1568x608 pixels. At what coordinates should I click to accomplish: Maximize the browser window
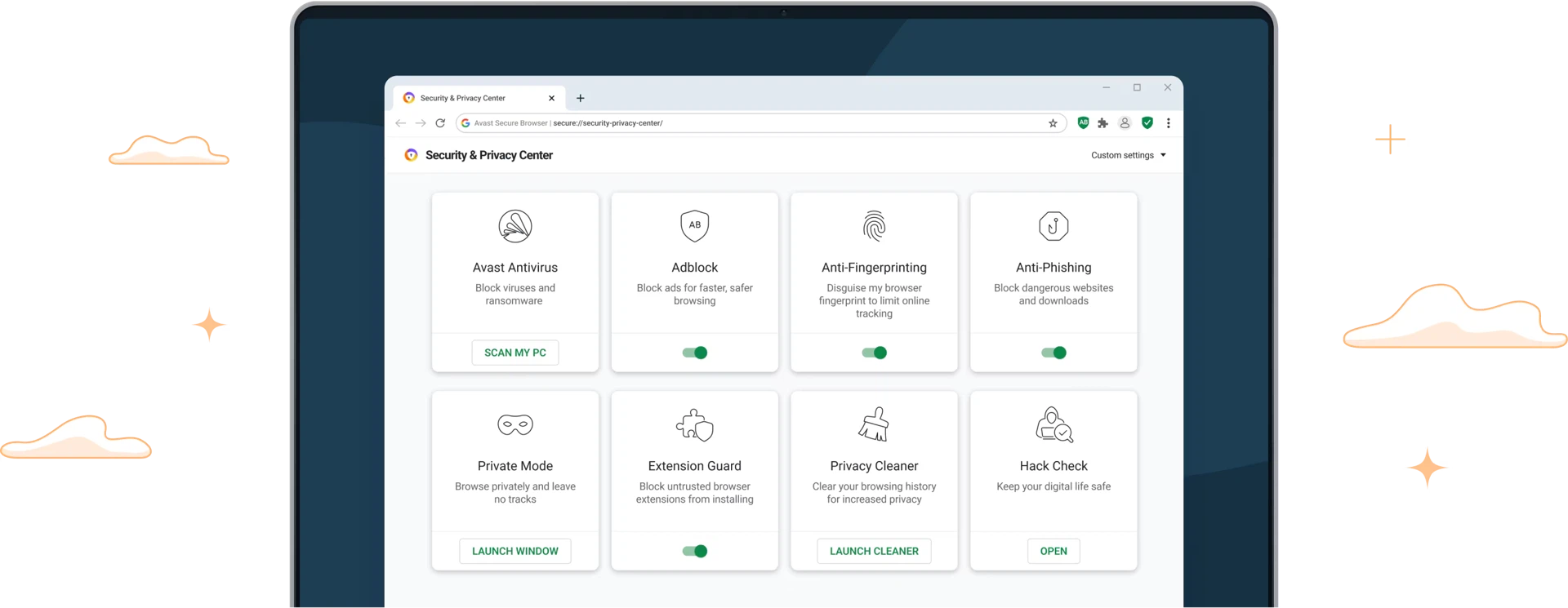1137,87
